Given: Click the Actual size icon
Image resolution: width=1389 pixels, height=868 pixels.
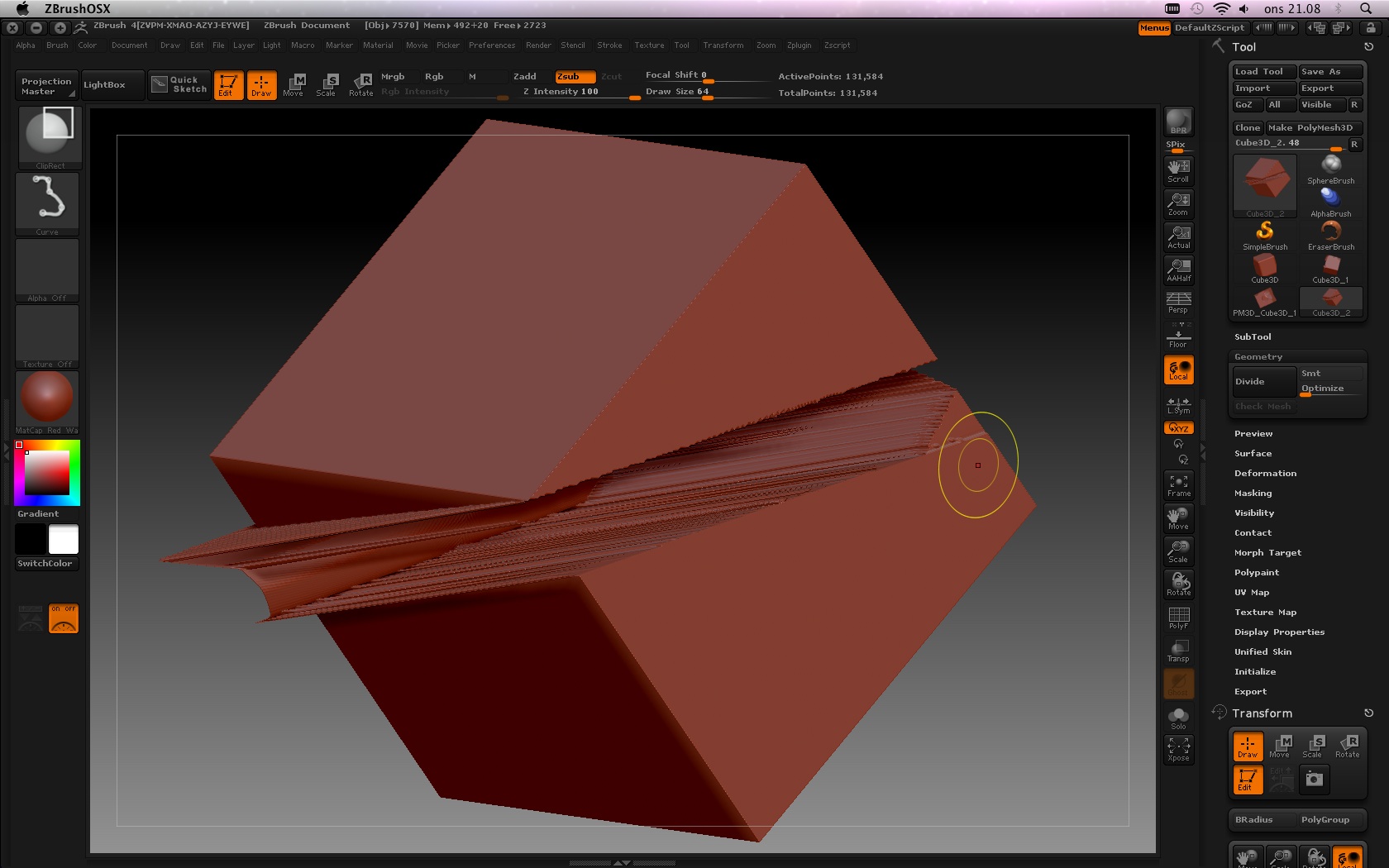Looking at the screenshot, I should (x=1178, y=237).
